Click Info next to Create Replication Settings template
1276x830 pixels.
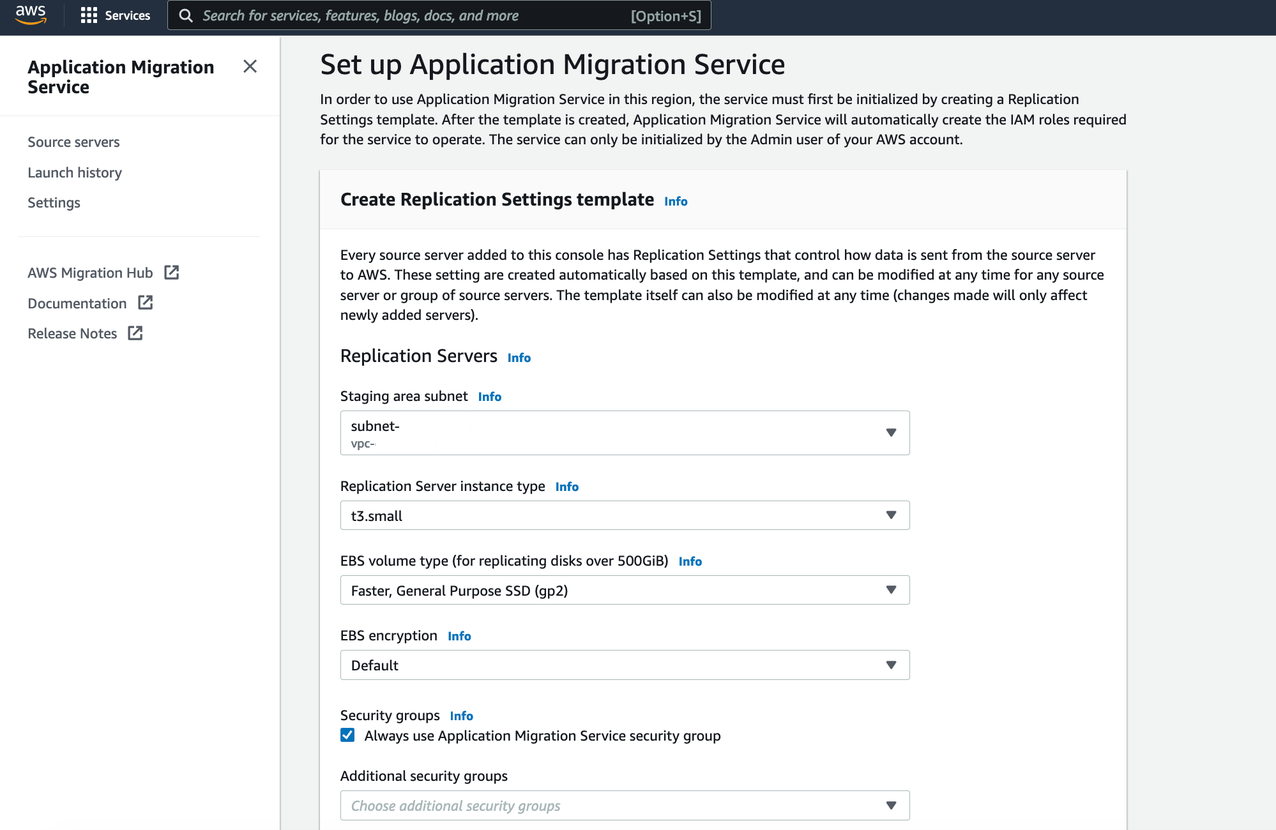tap(675, 201)
